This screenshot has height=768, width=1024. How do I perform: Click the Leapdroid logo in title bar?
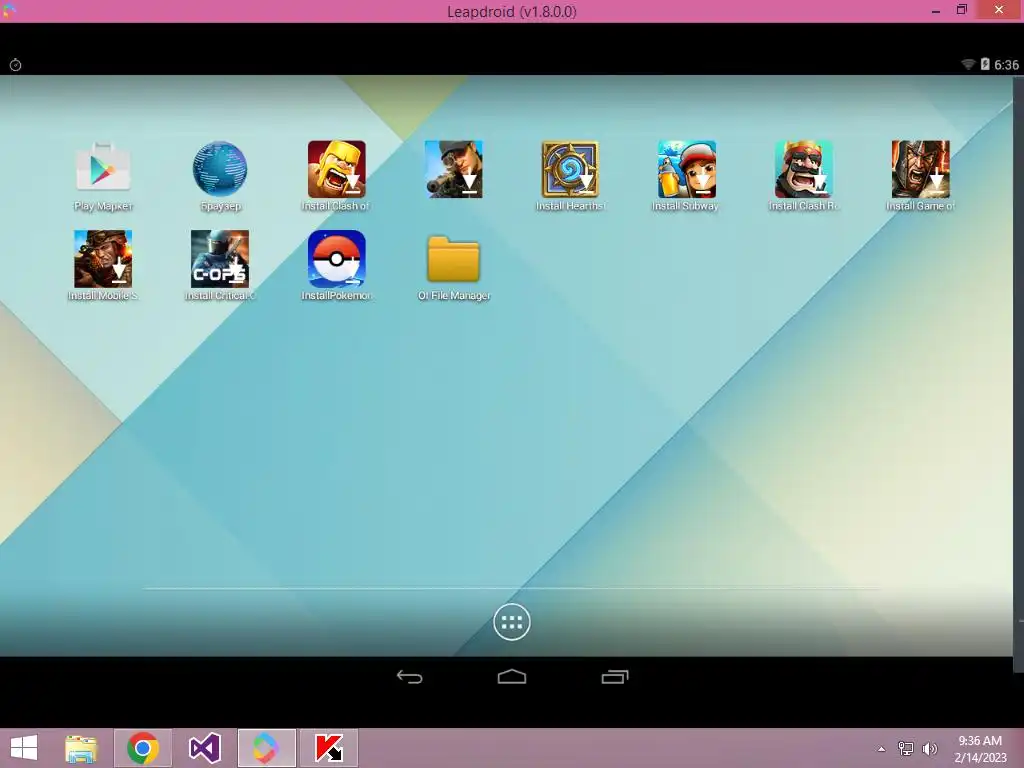click(x=9, y=10)
